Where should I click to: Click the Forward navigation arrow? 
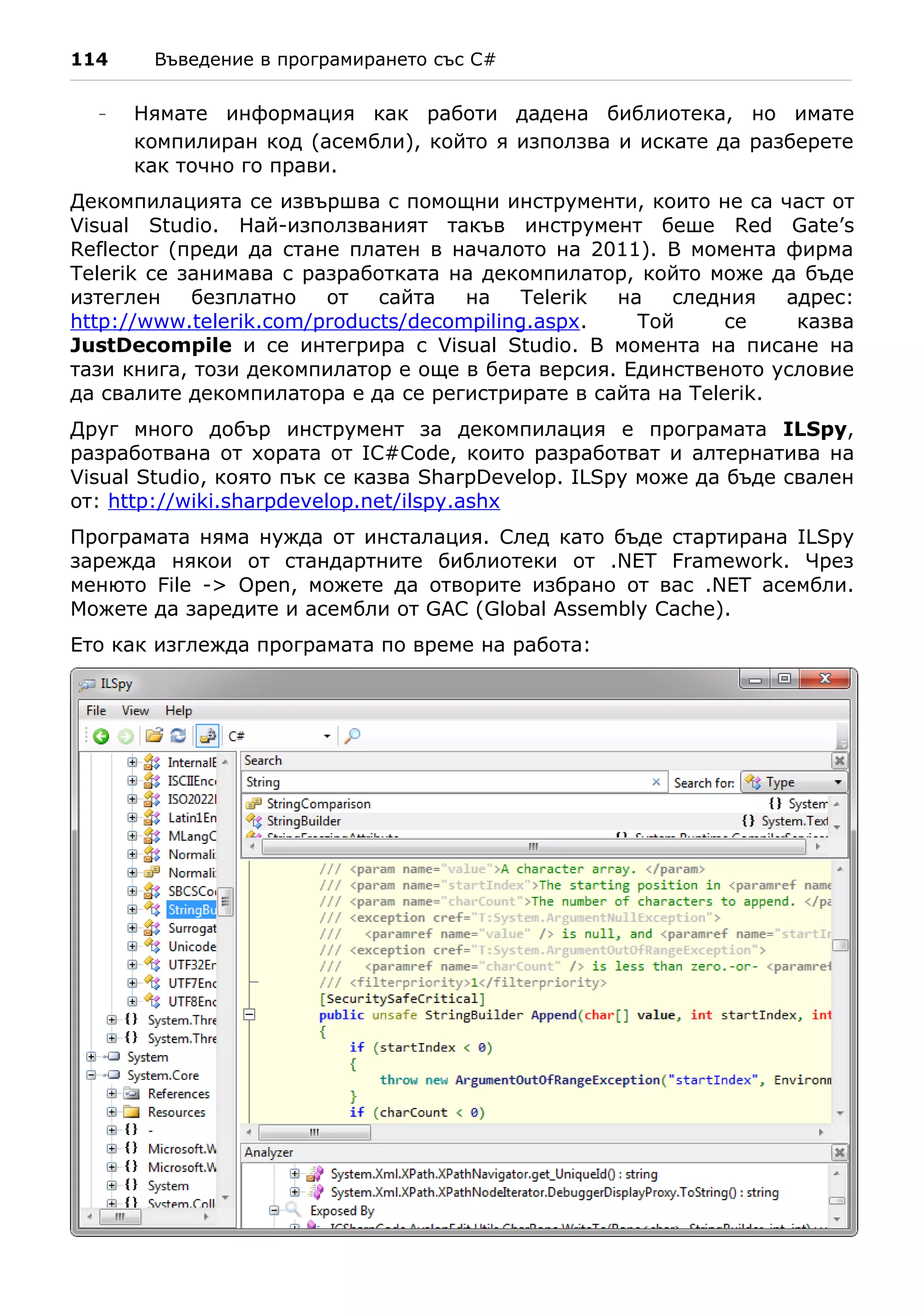[125, 736]
